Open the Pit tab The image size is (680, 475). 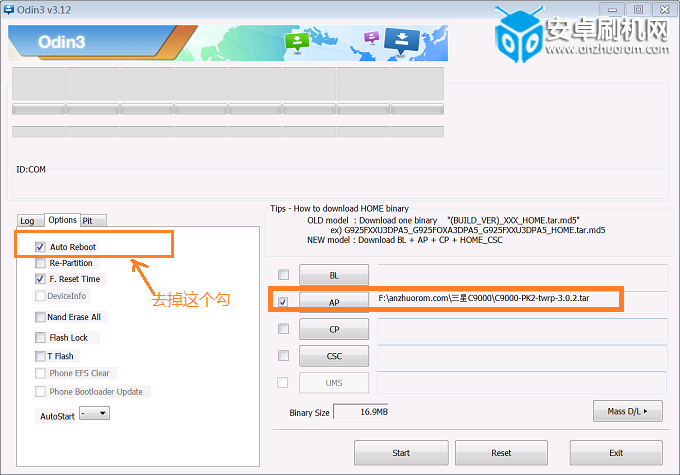pos(93,221)
